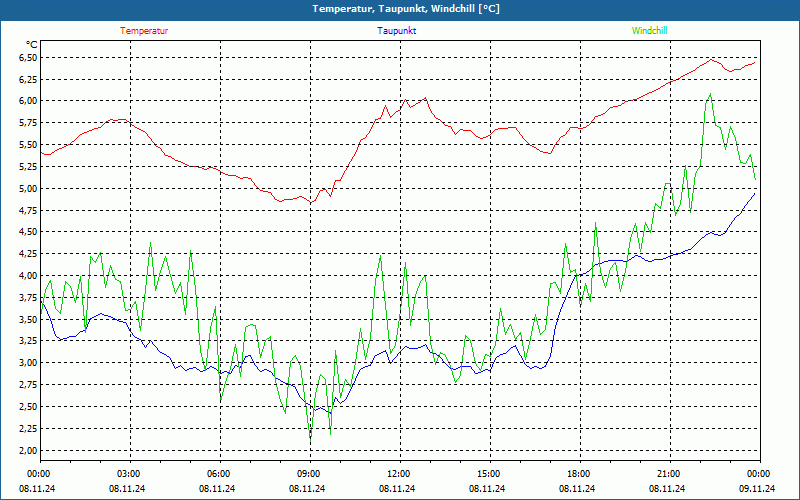Viewport: 800px width, 500px height.
Task: Click the 6,25 y-axis value
Action: pyautogui.click(x=28, y=80)
